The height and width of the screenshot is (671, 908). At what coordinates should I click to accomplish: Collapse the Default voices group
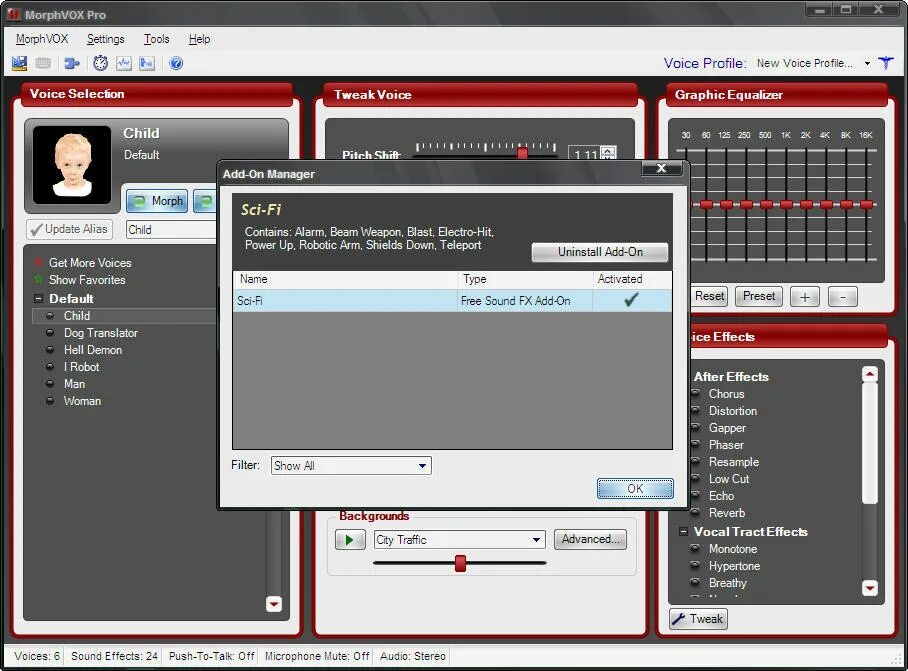click(39, 299)
